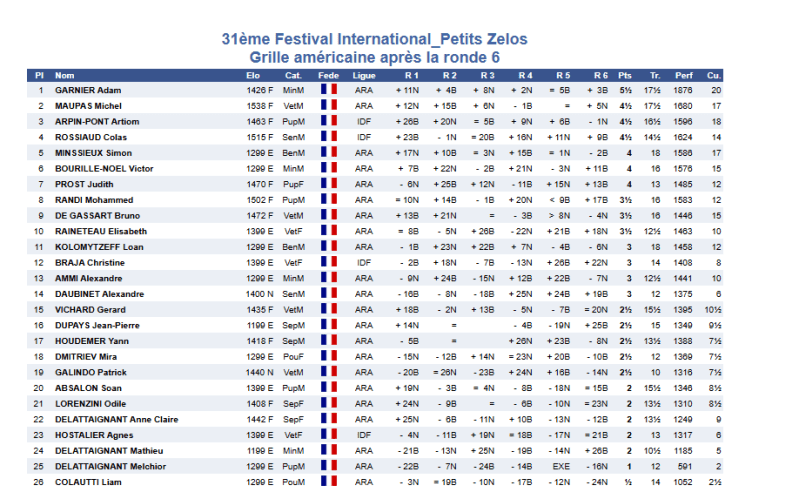Screen dimensions: 799x499
Task: Click the flag beside DMITRIEV Mira
Action: click(328, 356)
